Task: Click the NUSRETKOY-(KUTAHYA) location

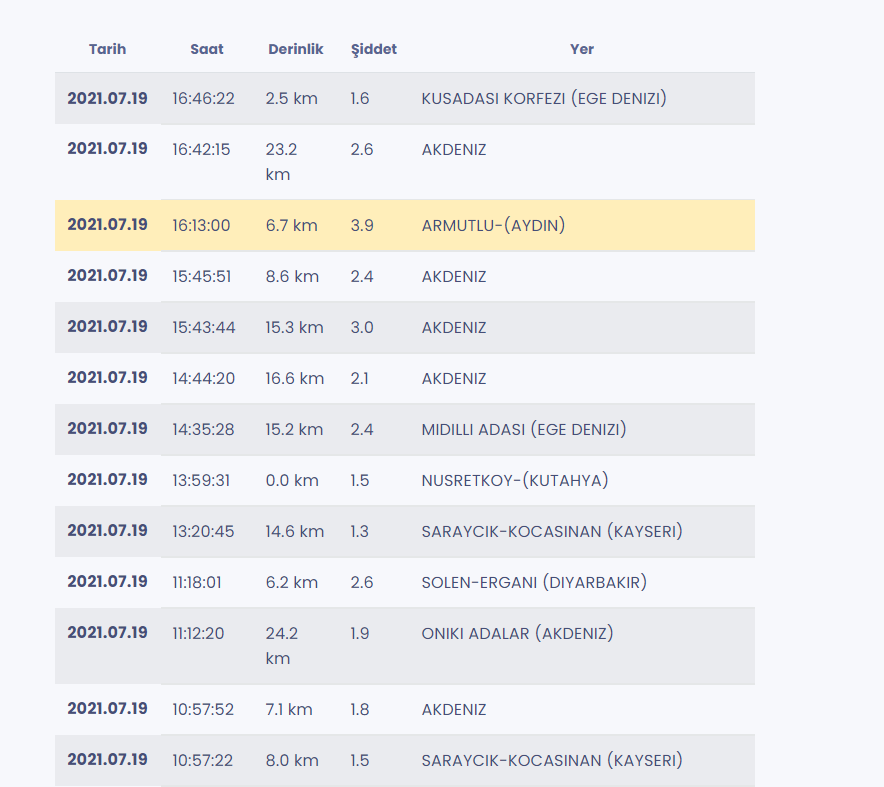Action: pyautogui.click(x=515, y=480)
